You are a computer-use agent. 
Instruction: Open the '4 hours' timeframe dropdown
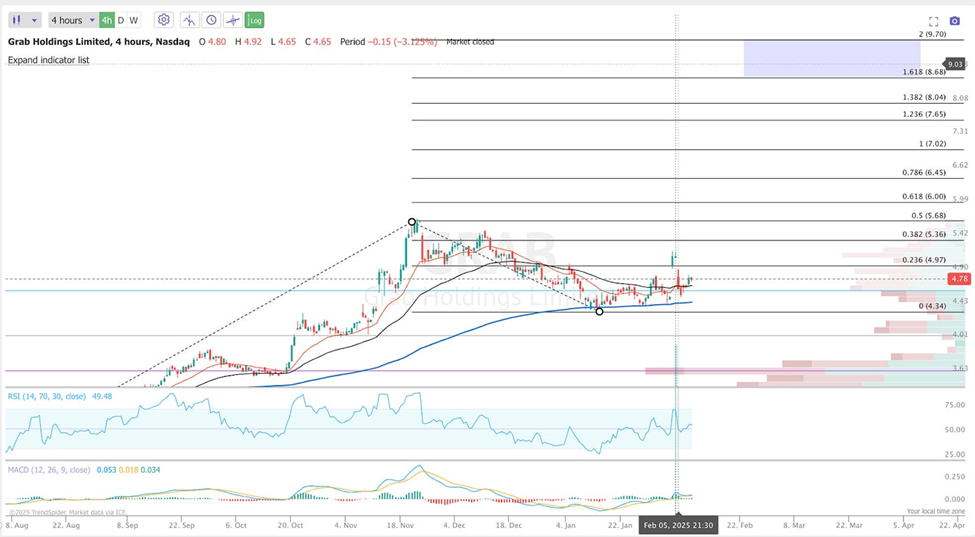tap(73, 20)
